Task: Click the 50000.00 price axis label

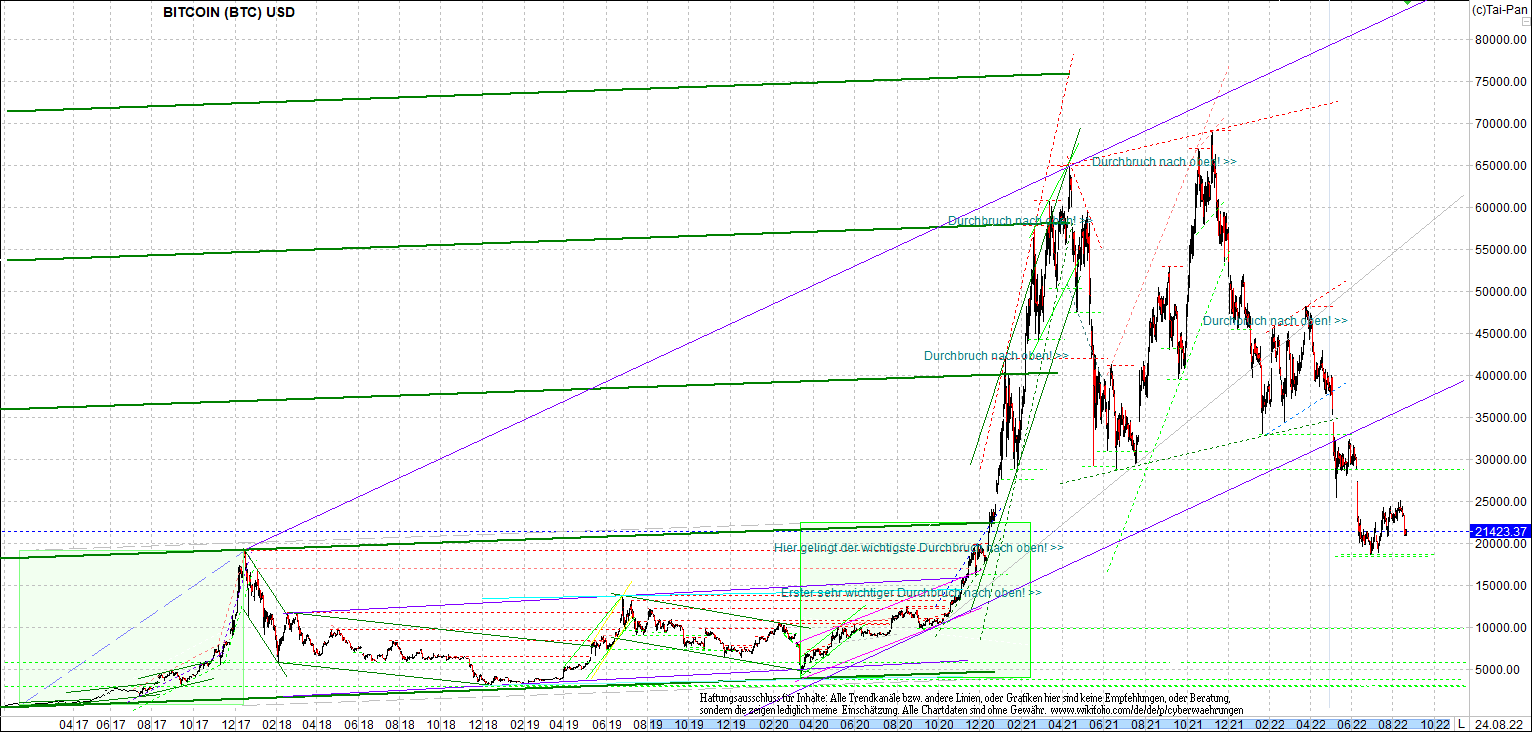Action: 1502,292
